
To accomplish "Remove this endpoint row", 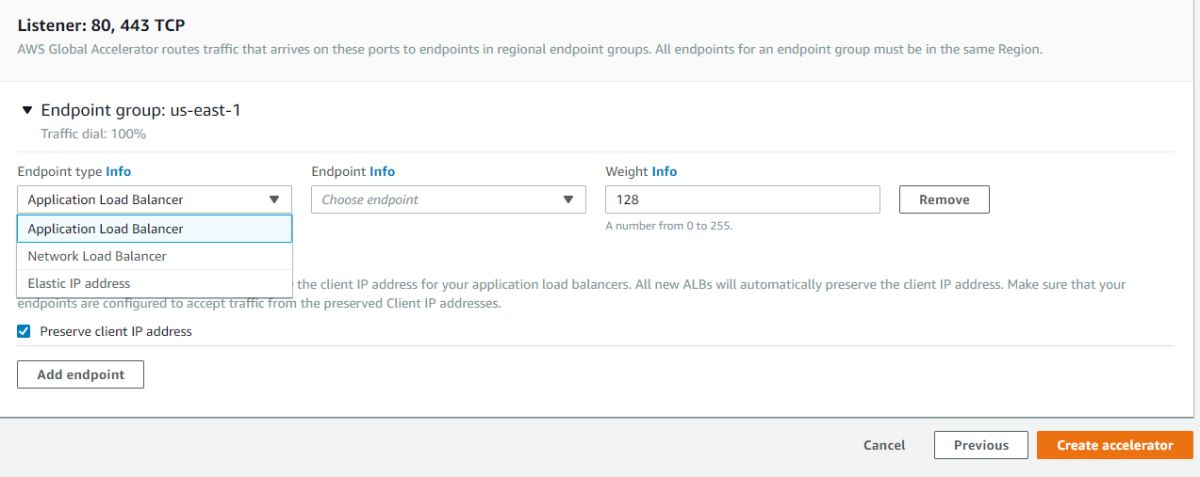I will pyautogui.click(x=944, y=199).
